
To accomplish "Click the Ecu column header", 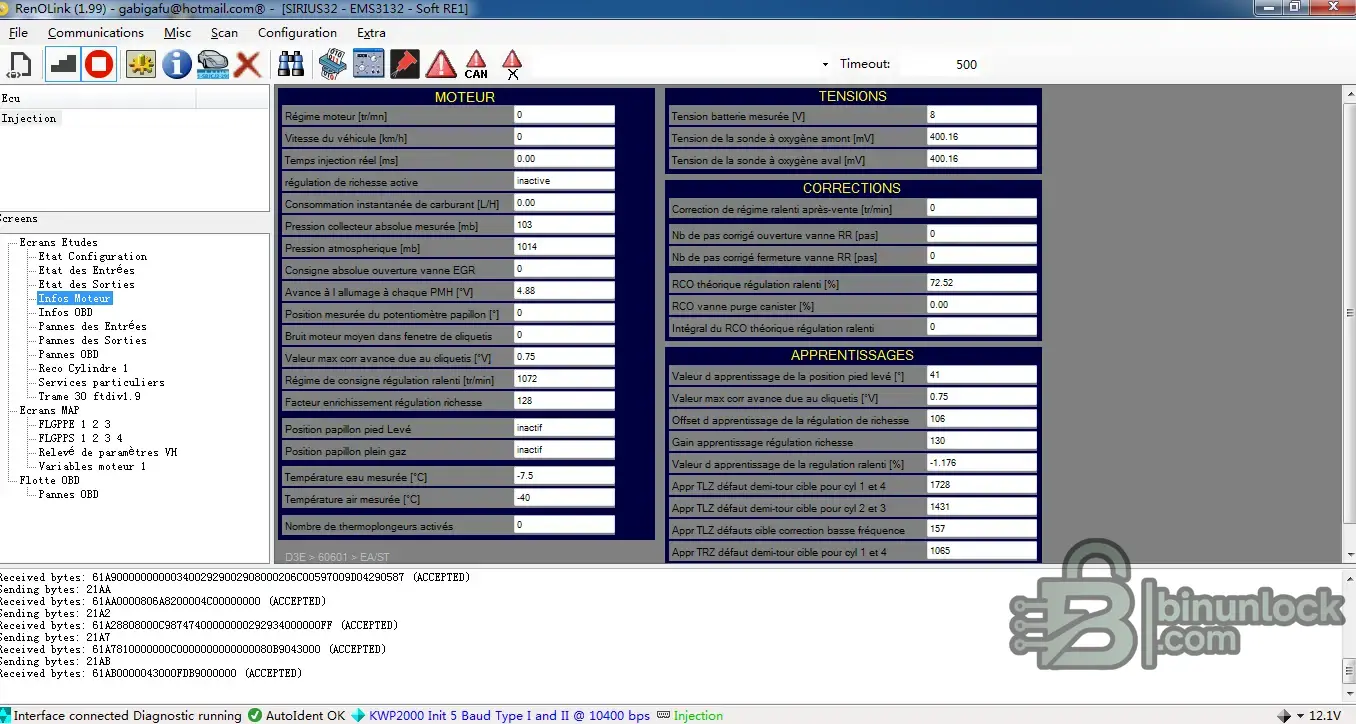I will (98, 98).
